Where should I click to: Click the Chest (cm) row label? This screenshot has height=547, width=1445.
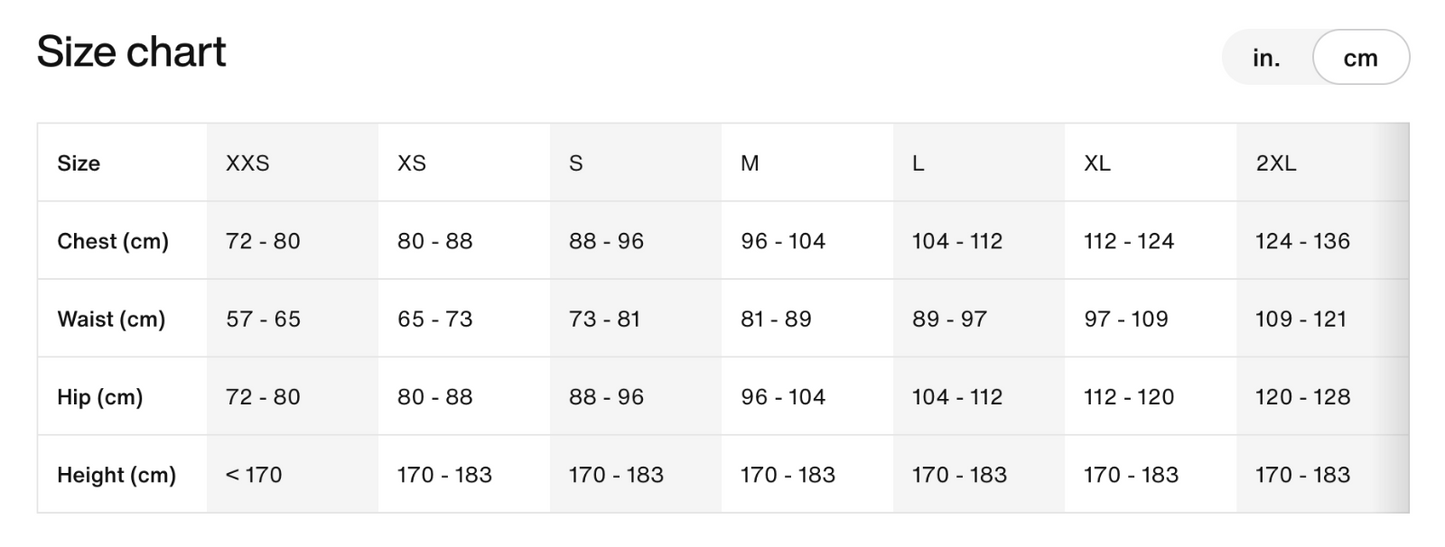tap(113, 241)
